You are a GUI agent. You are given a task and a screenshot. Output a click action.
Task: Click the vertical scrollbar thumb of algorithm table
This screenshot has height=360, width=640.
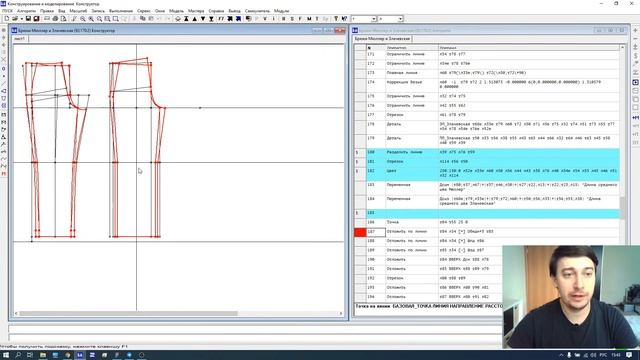(x=622, y=208)
